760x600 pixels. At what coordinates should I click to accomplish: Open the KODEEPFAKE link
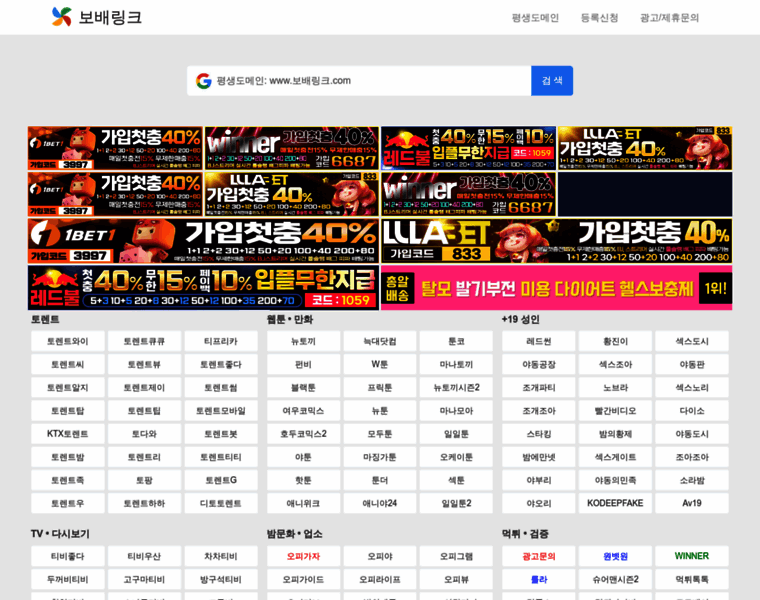tap(616, 503)
